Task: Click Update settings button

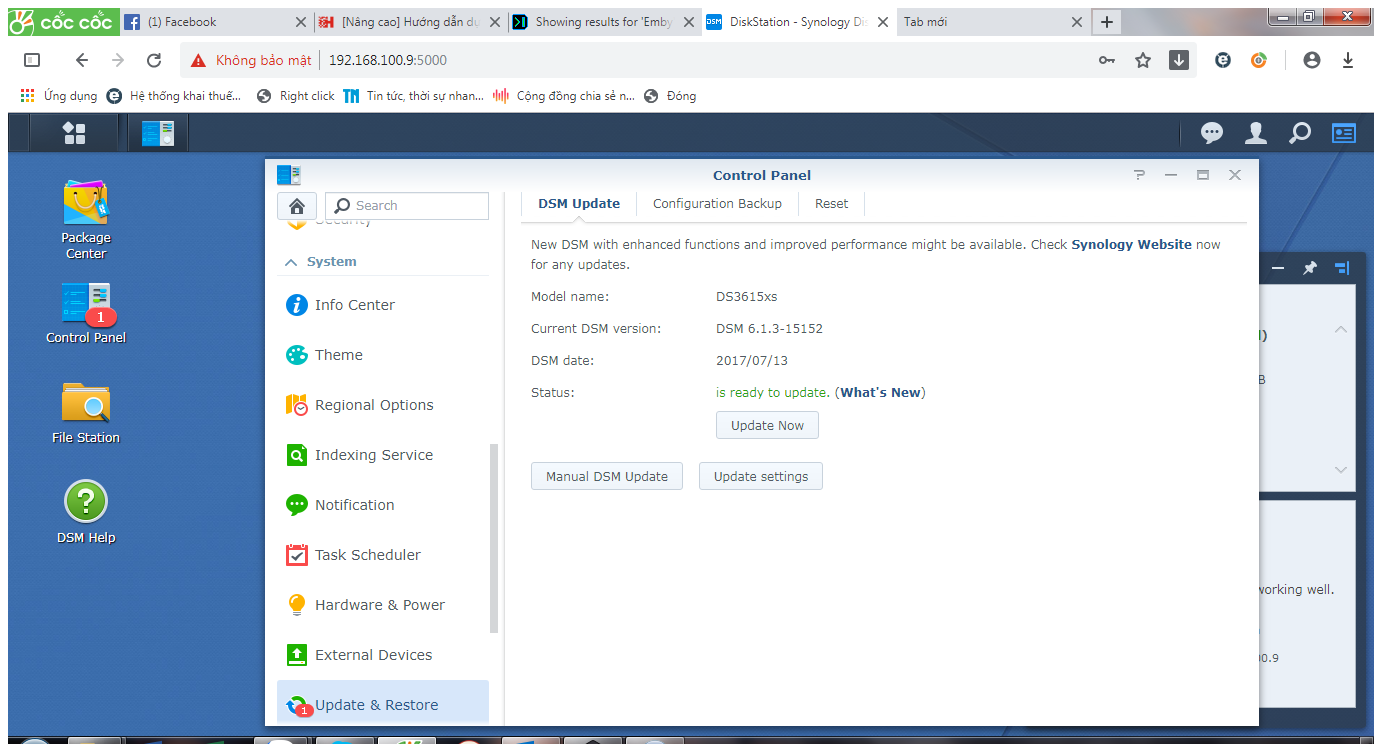Action: (760, 476)
